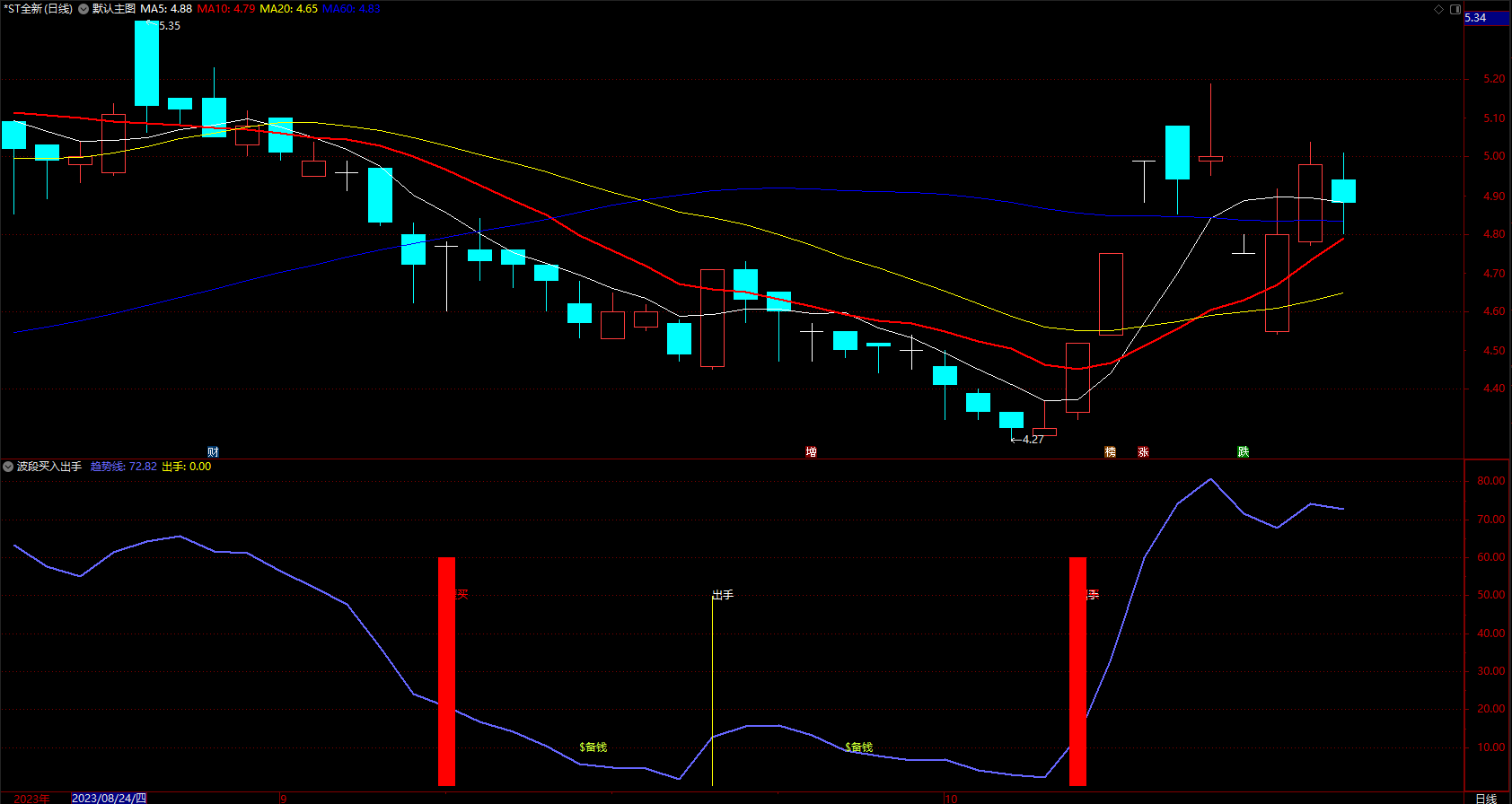Click the 5.34 price tag on axis
The width and height of the screenshot is (1512, 804).
(1487, 18)
